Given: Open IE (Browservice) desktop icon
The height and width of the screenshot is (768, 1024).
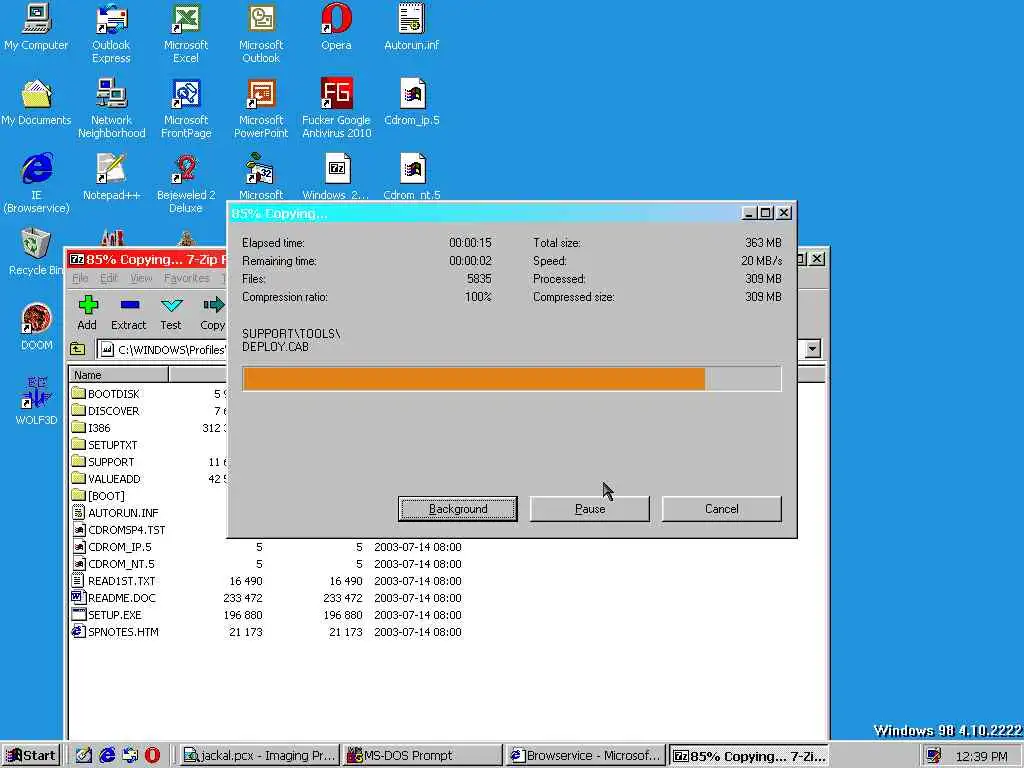Looking at the screenshot, I should coord(36,183).
